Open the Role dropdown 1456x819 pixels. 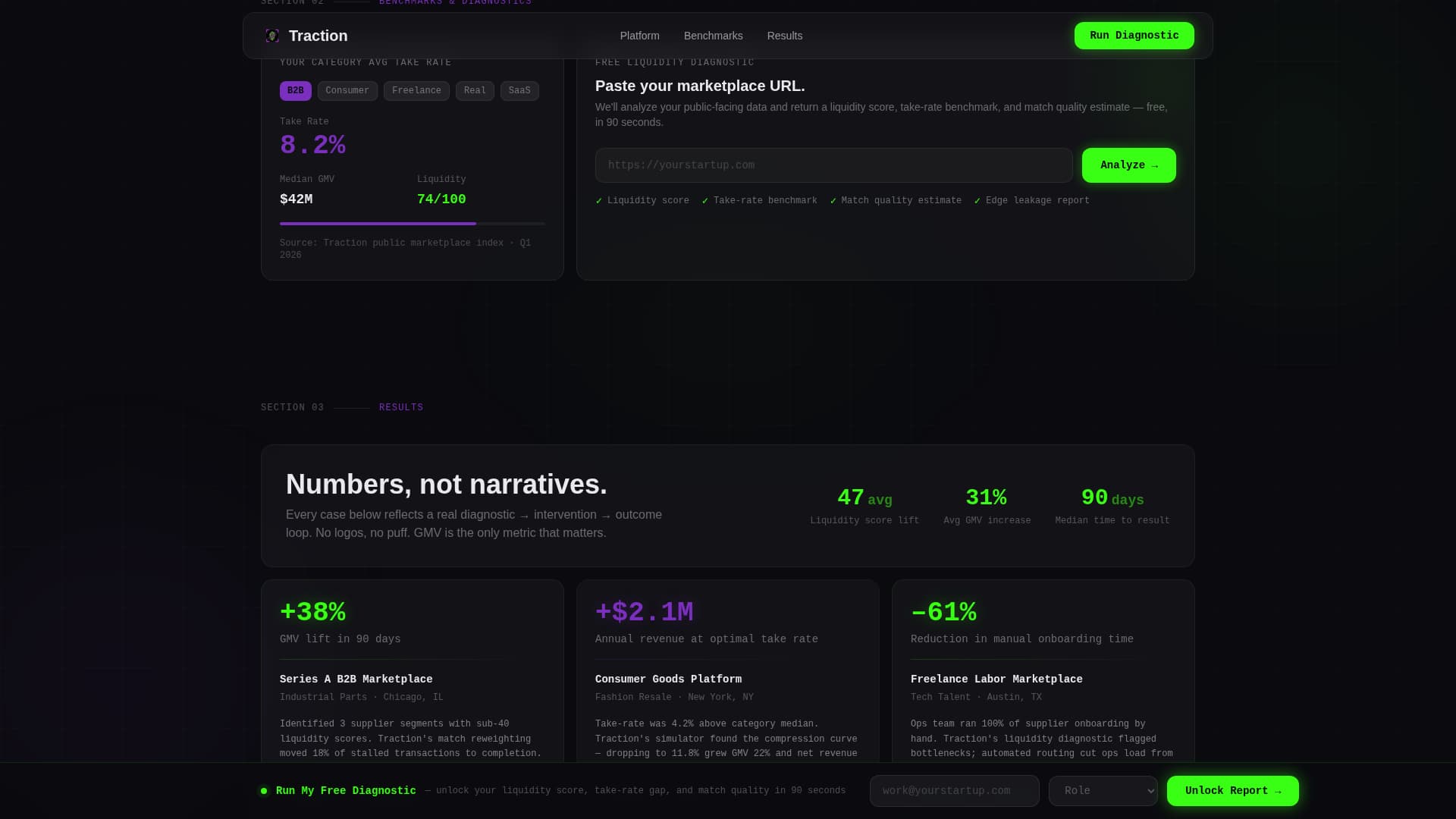point(1103,791)
